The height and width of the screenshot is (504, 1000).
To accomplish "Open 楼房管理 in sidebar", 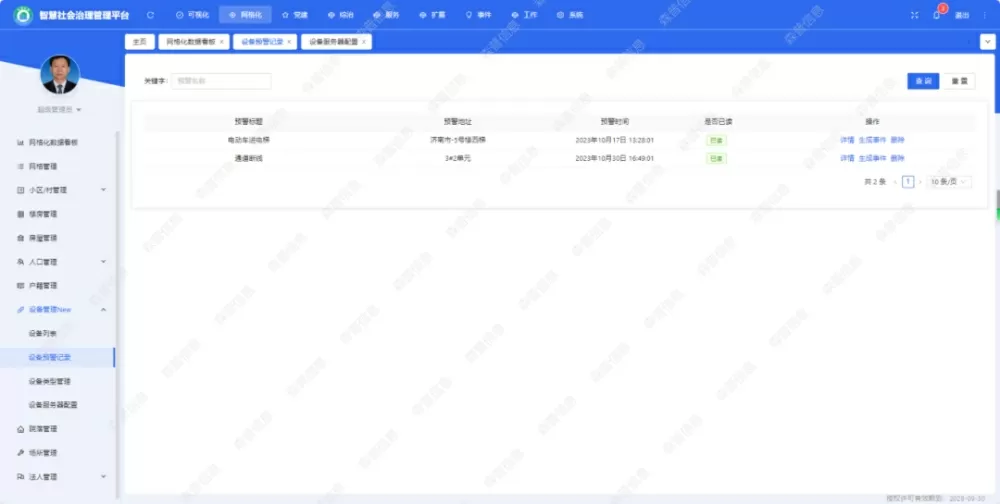I will click(43, 214).
